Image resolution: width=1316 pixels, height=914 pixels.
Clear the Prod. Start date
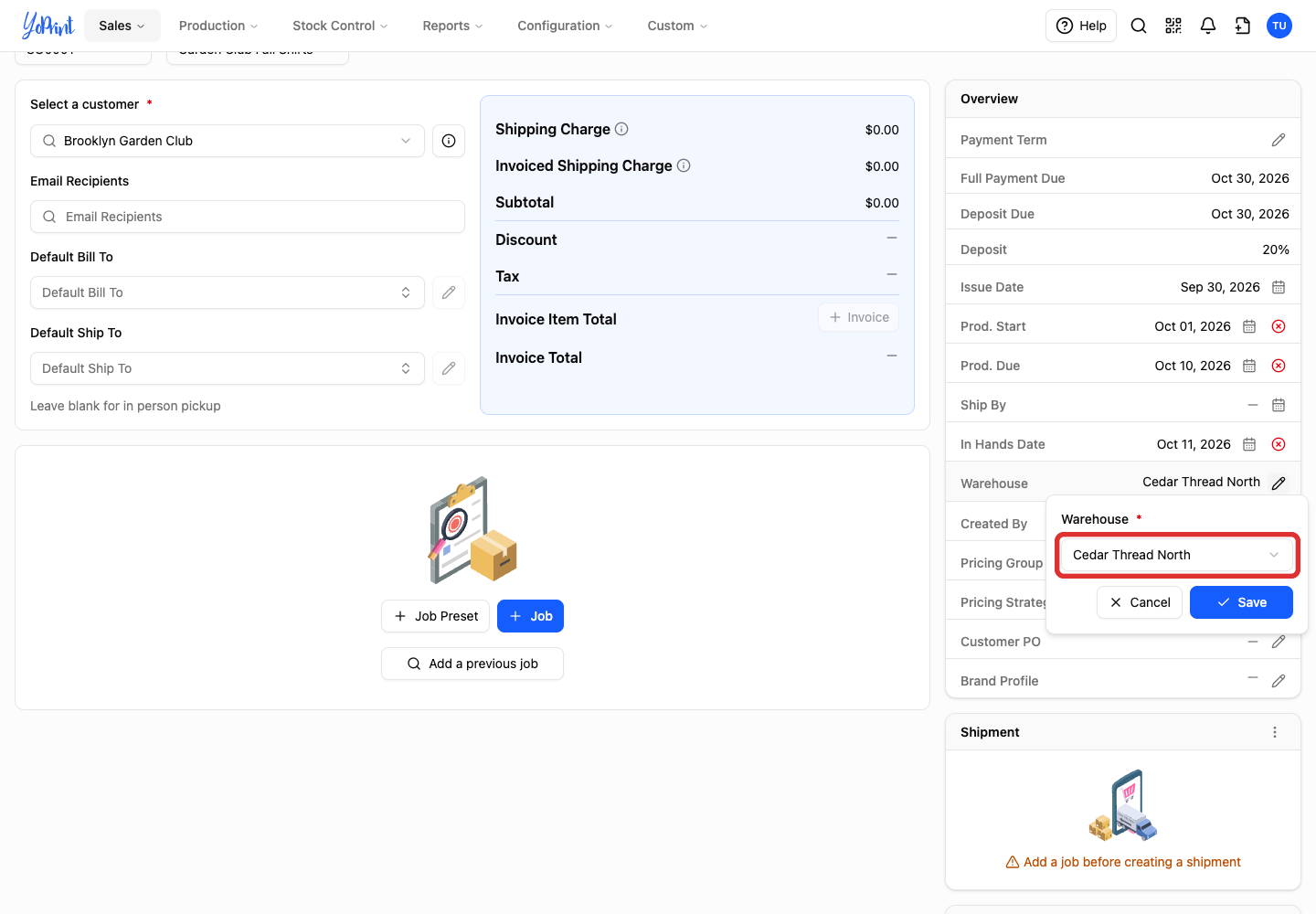[1279, 326]
